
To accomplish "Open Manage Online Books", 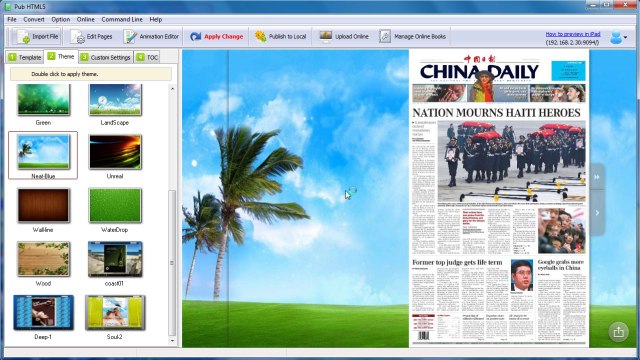I will click(413, 37).
